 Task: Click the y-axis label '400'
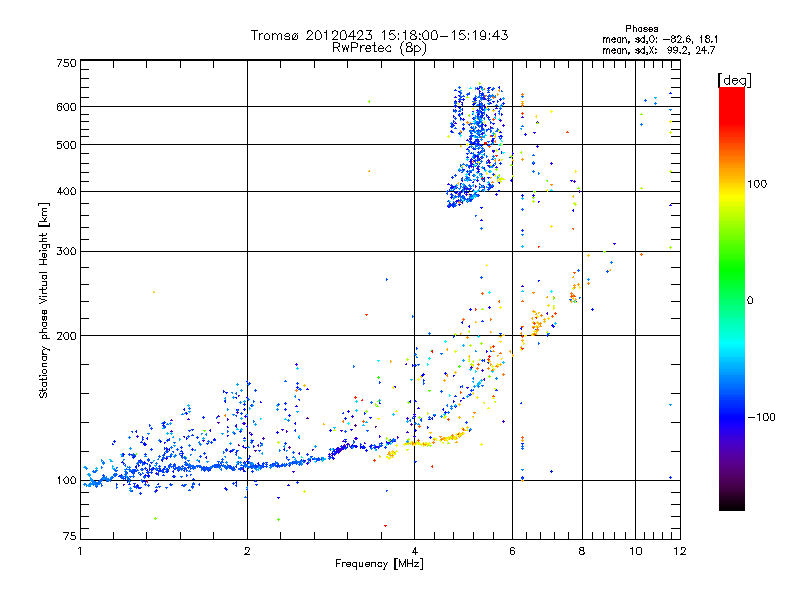click(66, 192)
